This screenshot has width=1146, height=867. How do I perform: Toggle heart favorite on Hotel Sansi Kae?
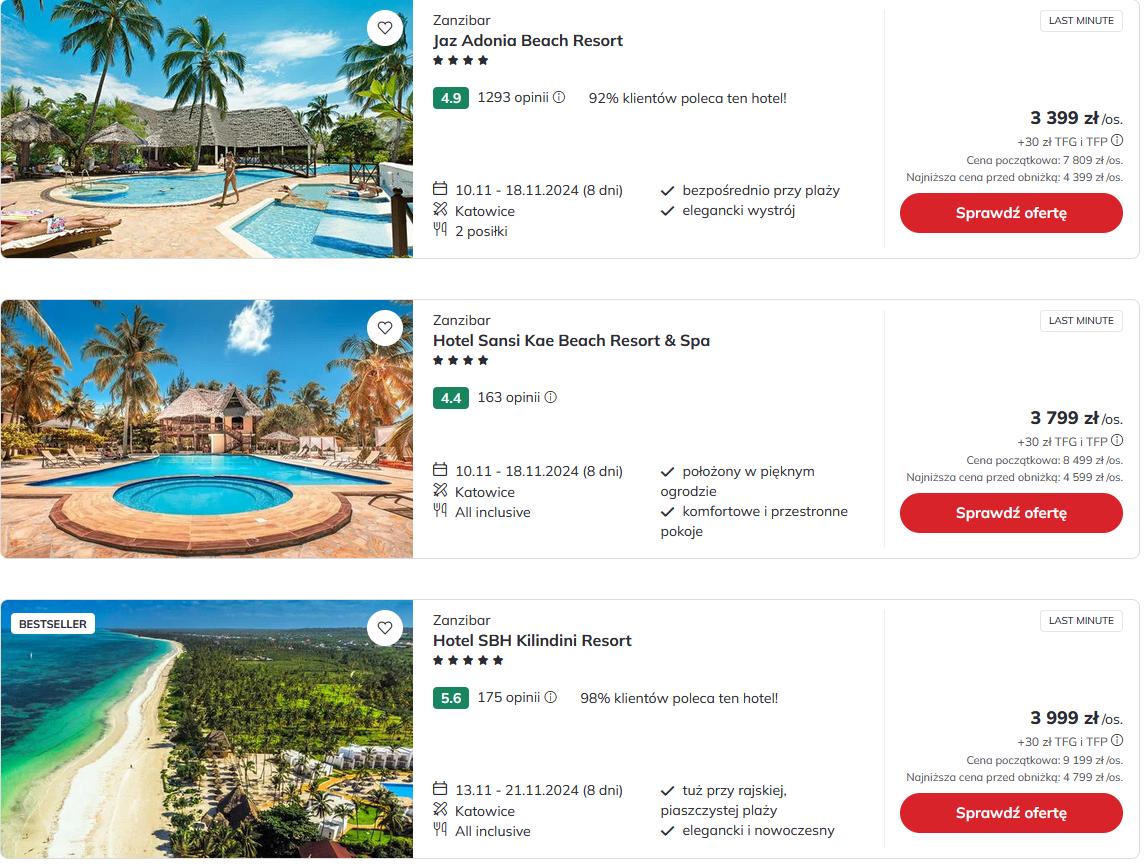tap(384, 328)
